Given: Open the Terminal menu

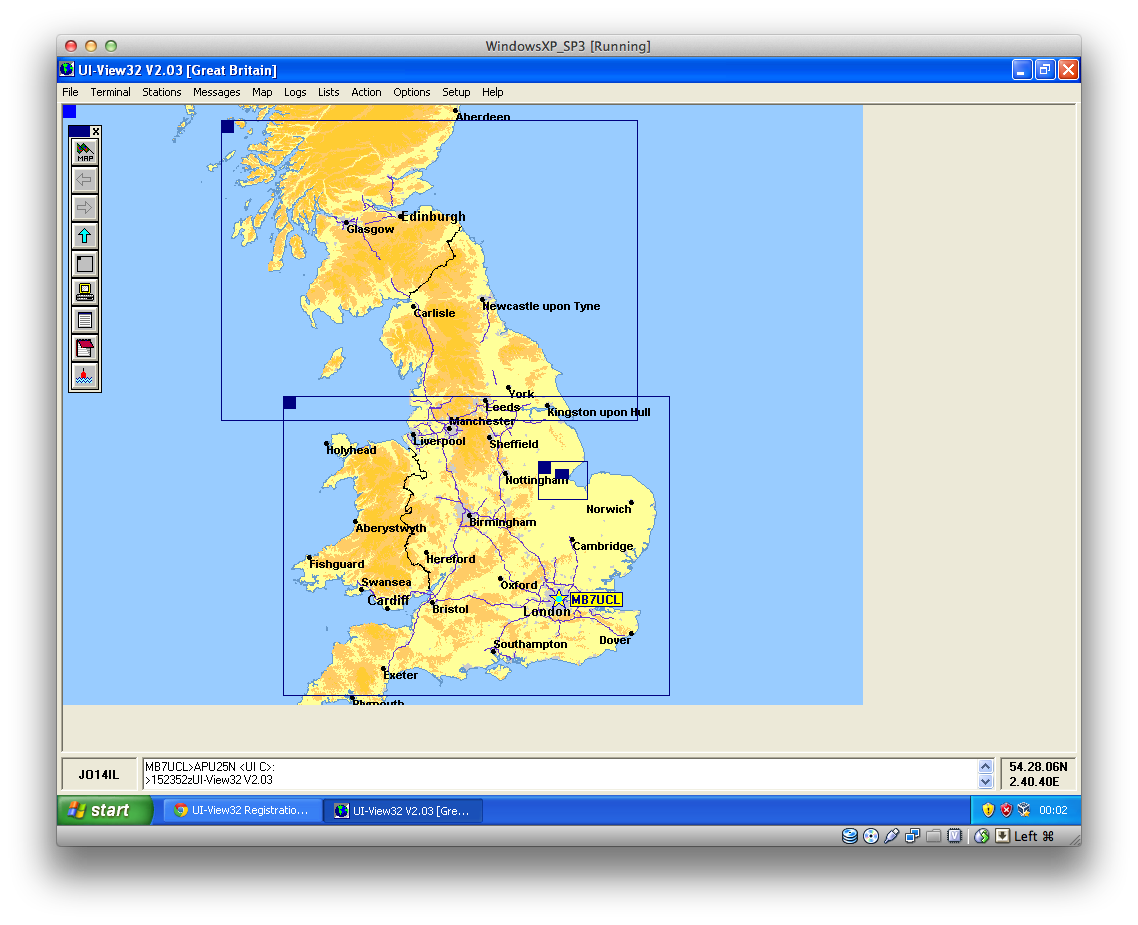Looking at the screenshot, I should click(110, 92).
